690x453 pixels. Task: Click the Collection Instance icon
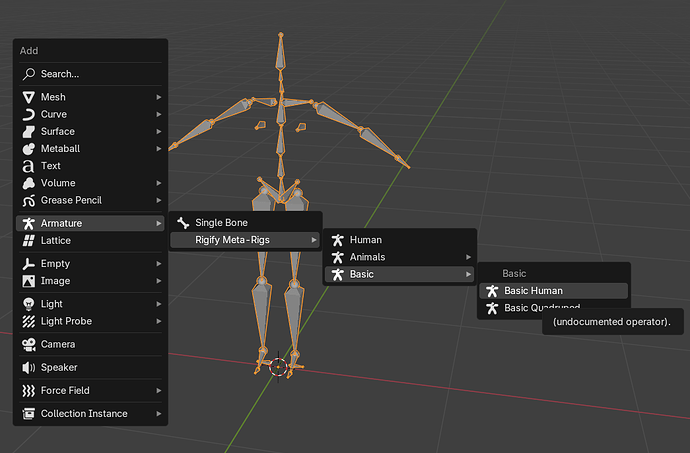click(x=29, y=413)
